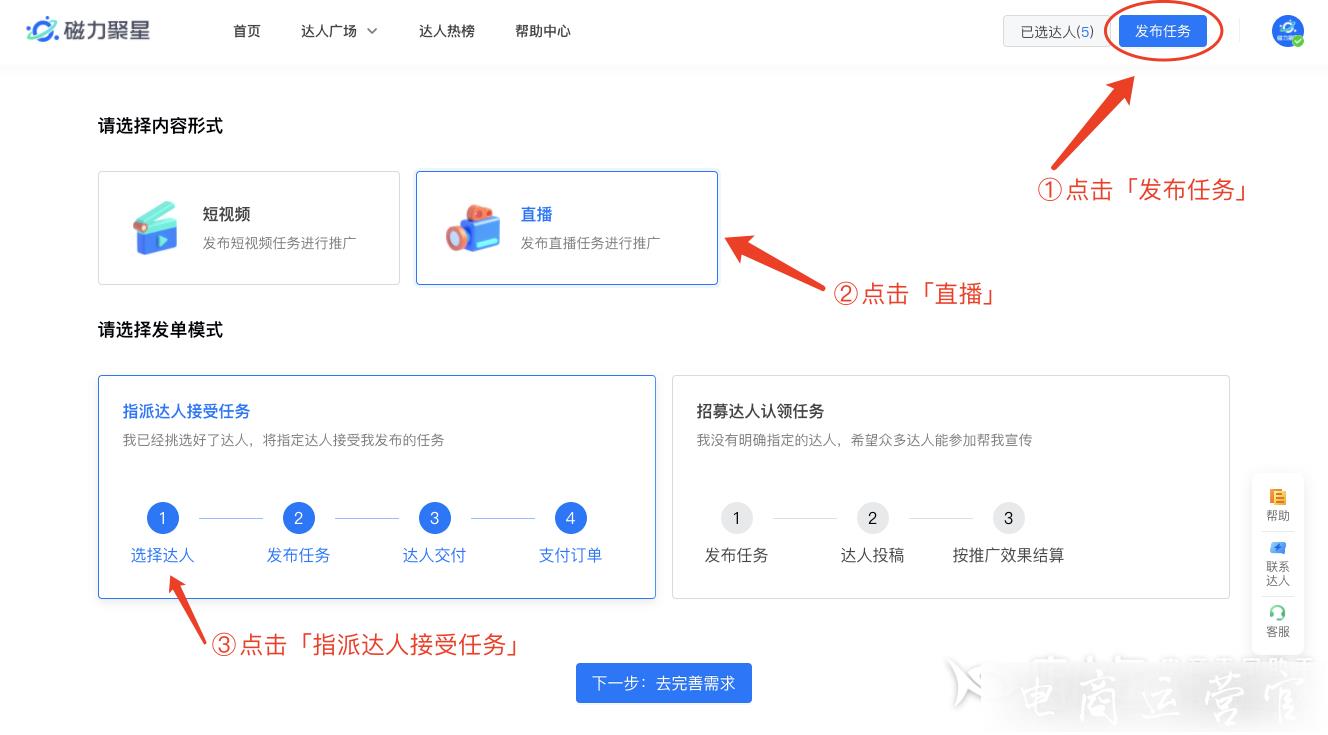
Task: Click the 发布任务 header button
Action: point(1163,31)
